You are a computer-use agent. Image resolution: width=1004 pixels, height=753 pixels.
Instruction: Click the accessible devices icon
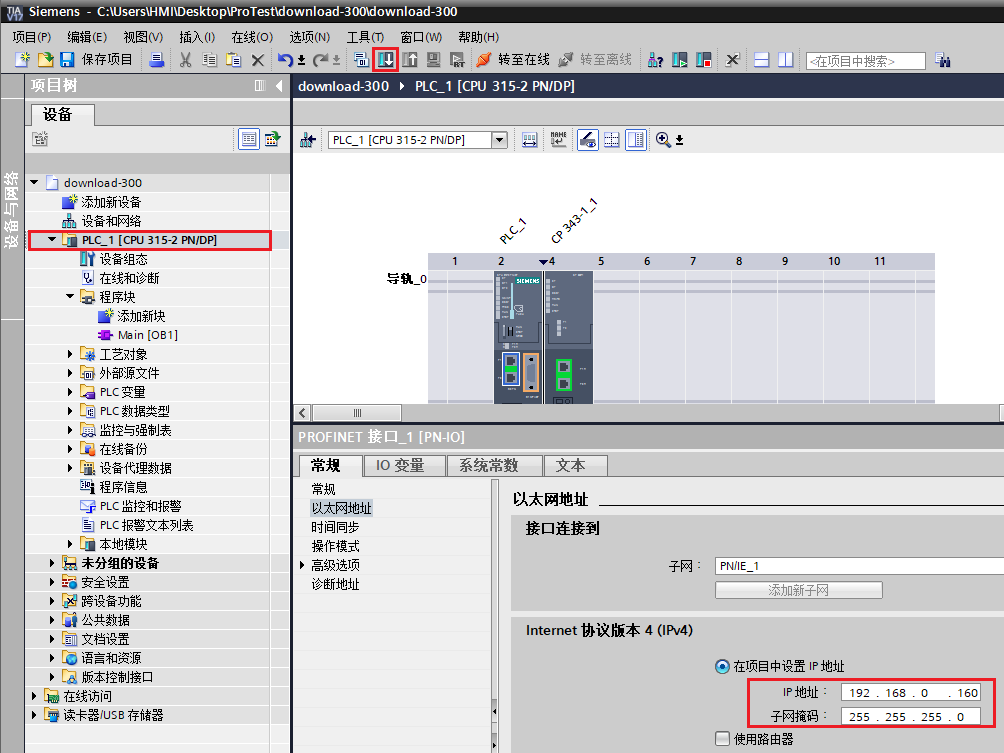(655, 60)
